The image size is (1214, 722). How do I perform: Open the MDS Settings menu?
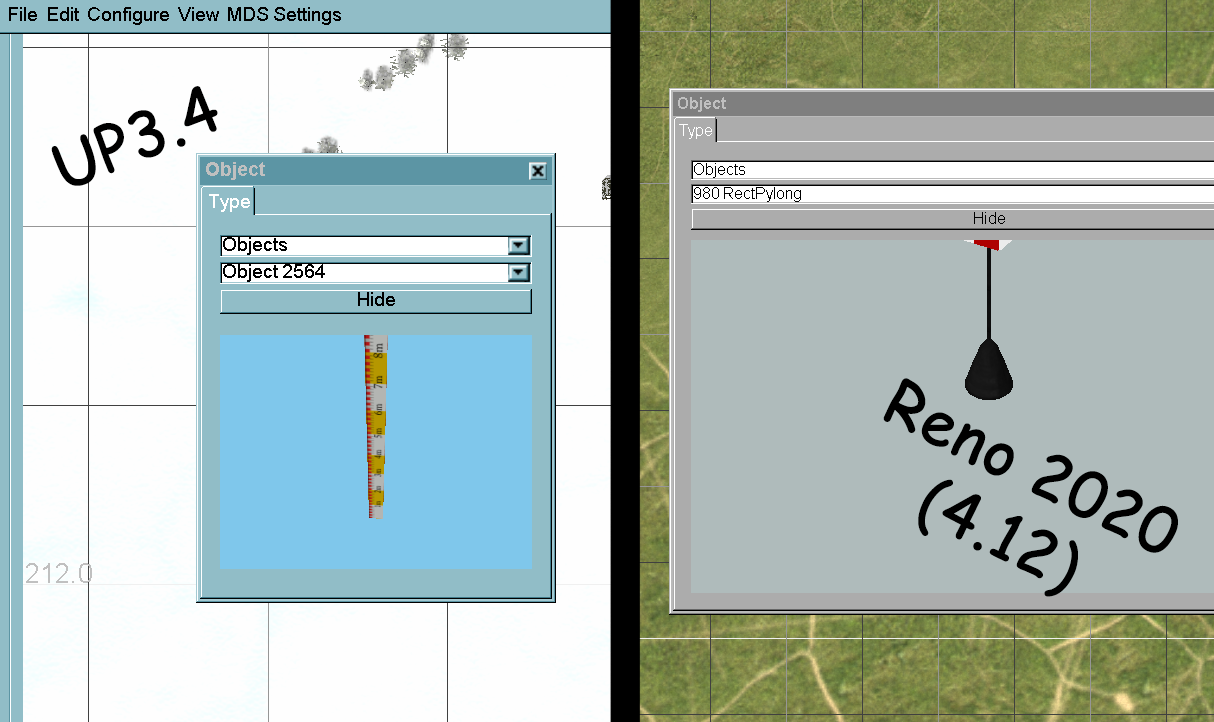click(x=284, y=15)
